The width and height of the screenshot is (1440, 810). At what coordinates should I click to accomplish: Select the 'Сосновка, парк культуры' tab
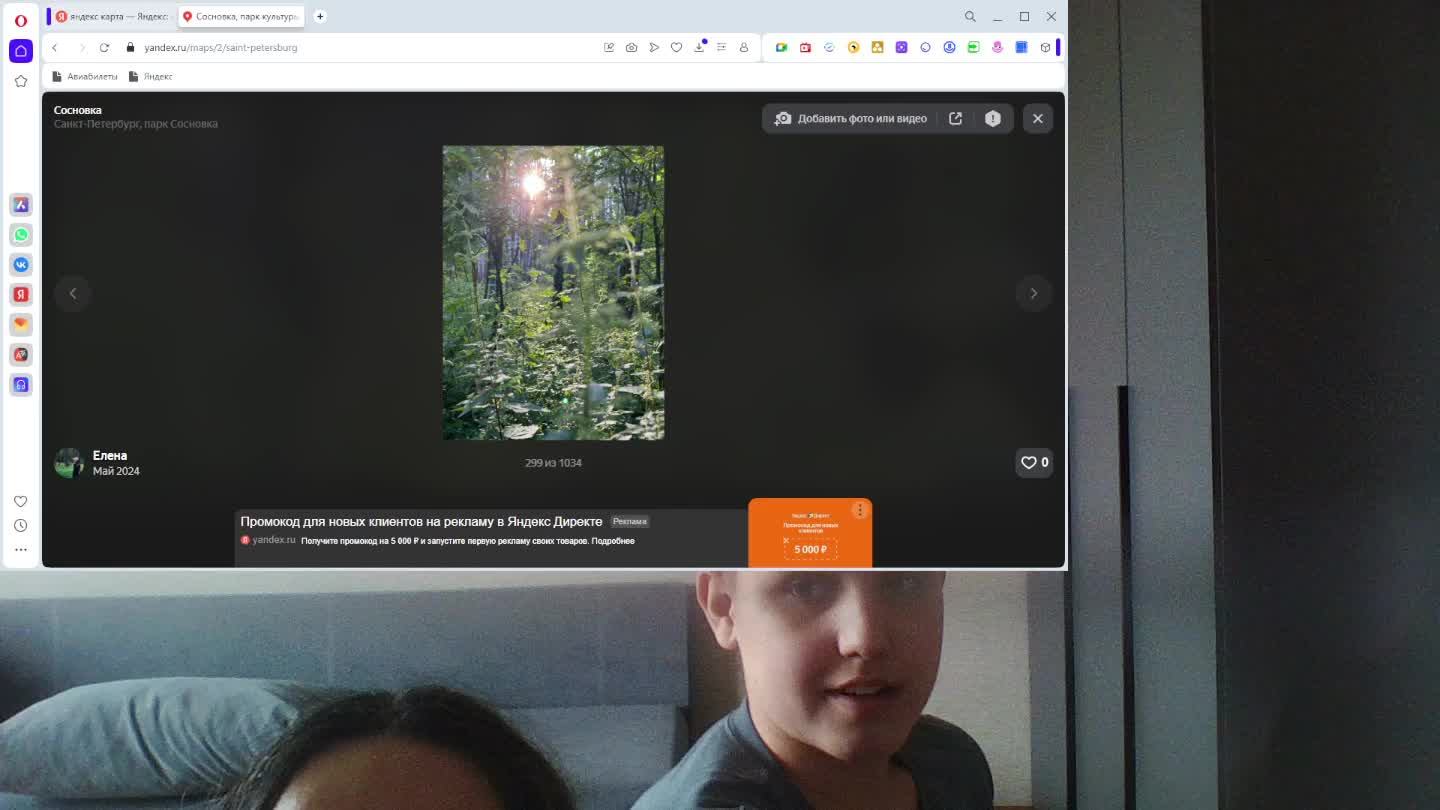click(x=240, y=16)
